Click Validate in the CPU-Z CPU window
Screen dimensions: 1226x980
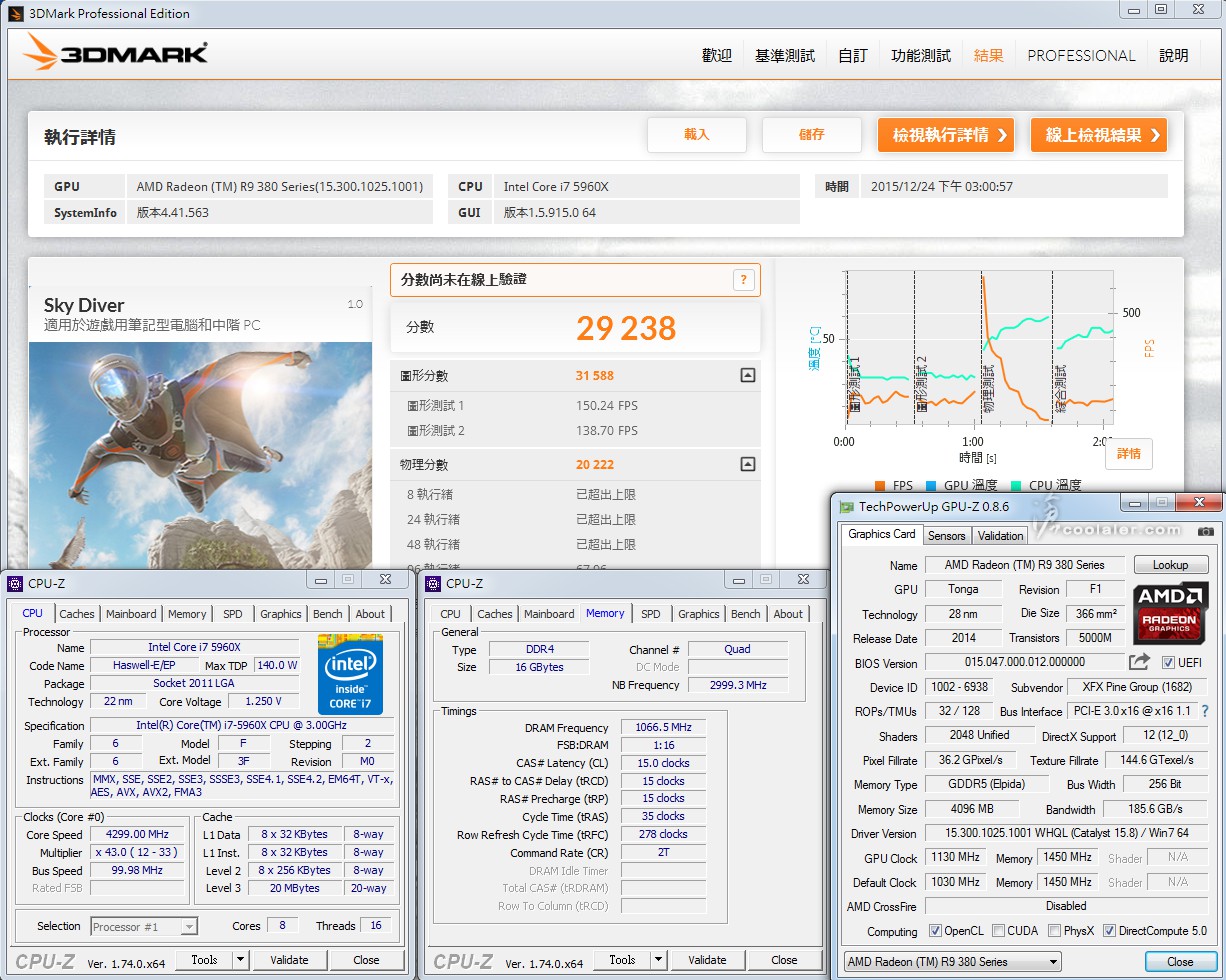(289, 960)
